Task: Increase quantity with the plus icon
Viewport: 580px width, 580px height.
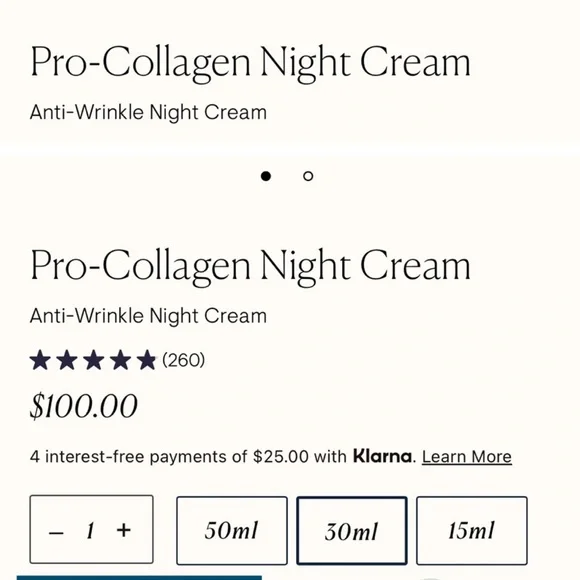Action: tap(124, 530)
